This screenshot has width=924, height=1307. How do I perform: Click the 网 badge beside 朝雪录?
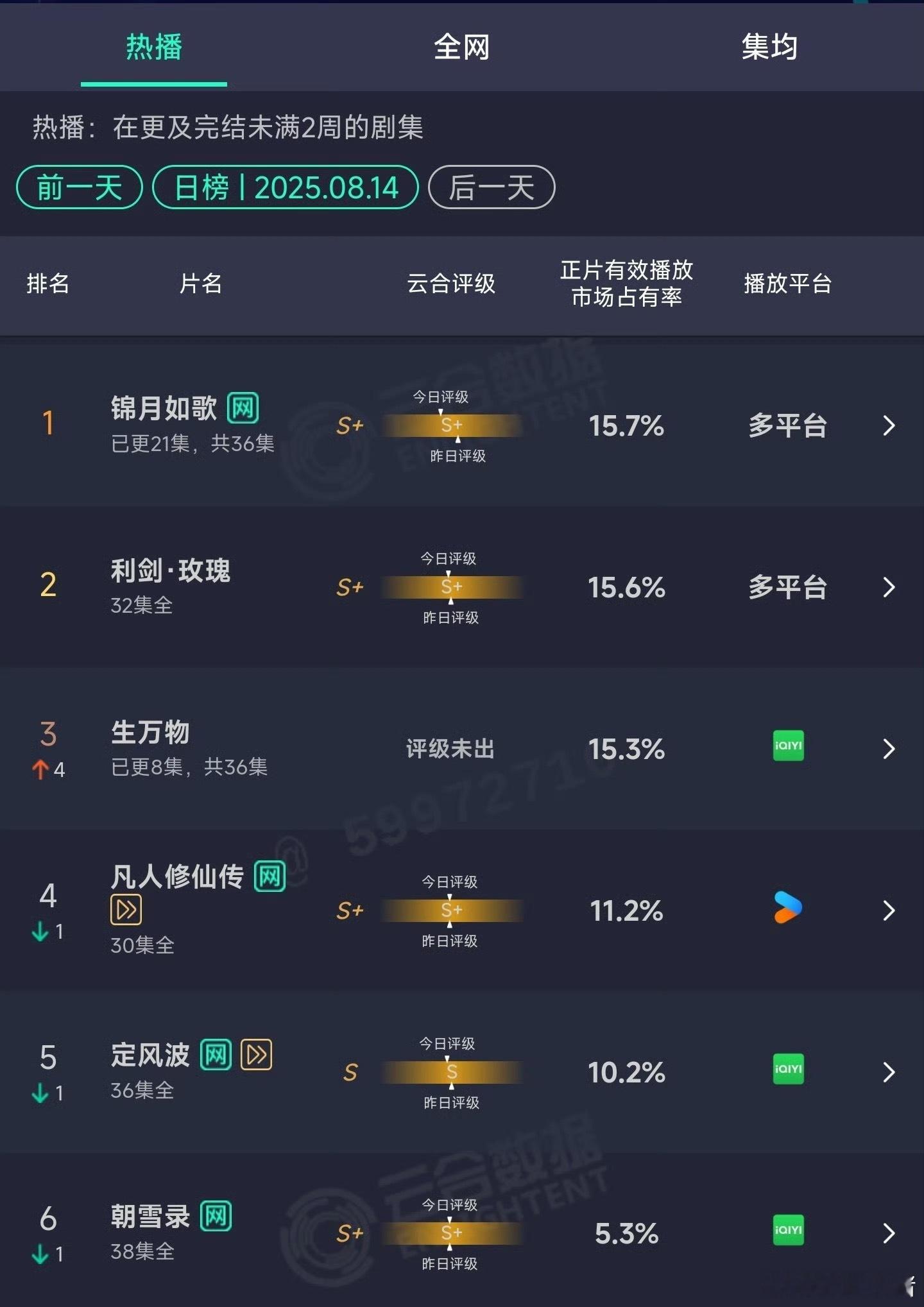(216, 1217)
